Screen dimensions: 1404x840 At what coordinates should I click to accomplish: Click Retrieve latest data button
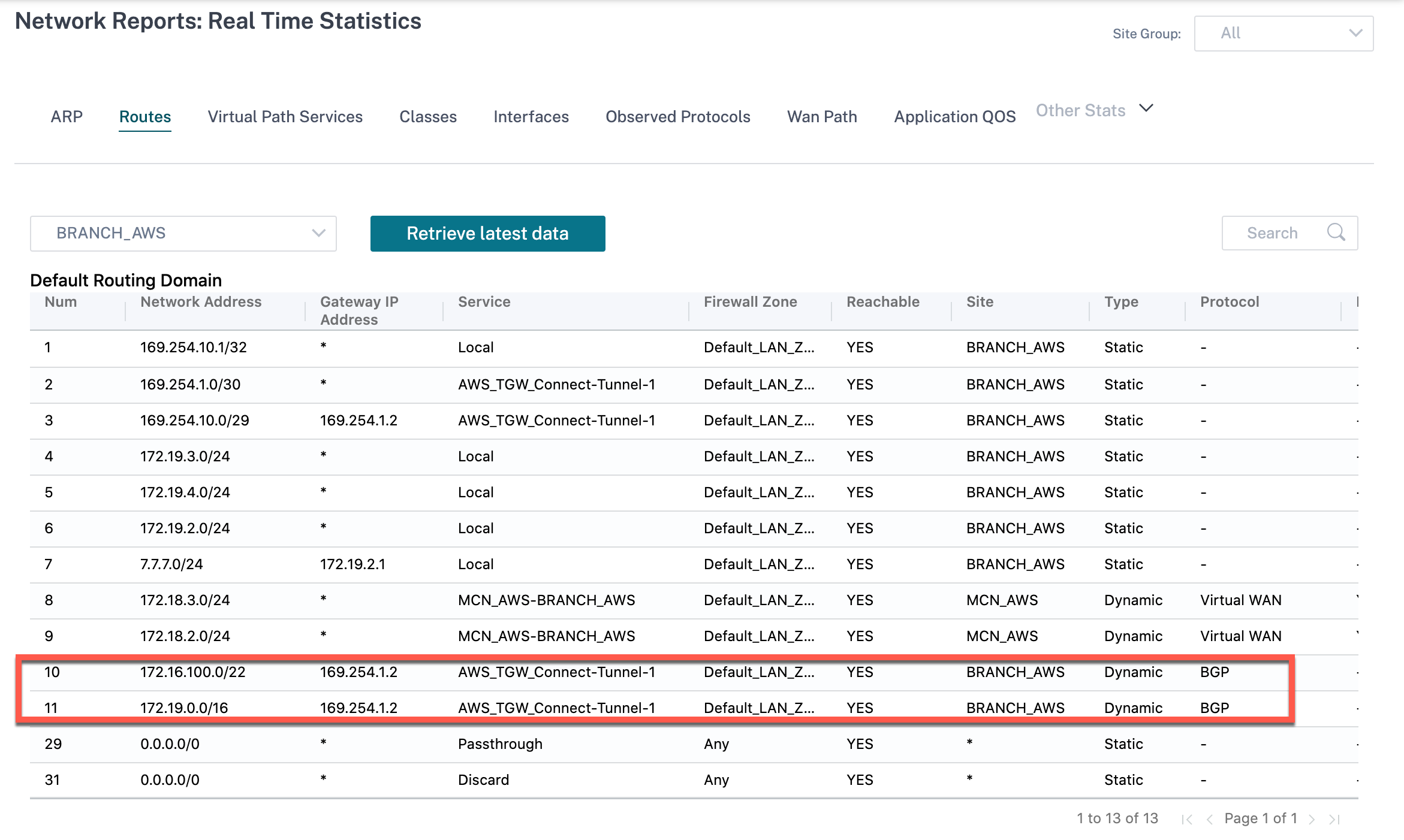click(488, 234)
